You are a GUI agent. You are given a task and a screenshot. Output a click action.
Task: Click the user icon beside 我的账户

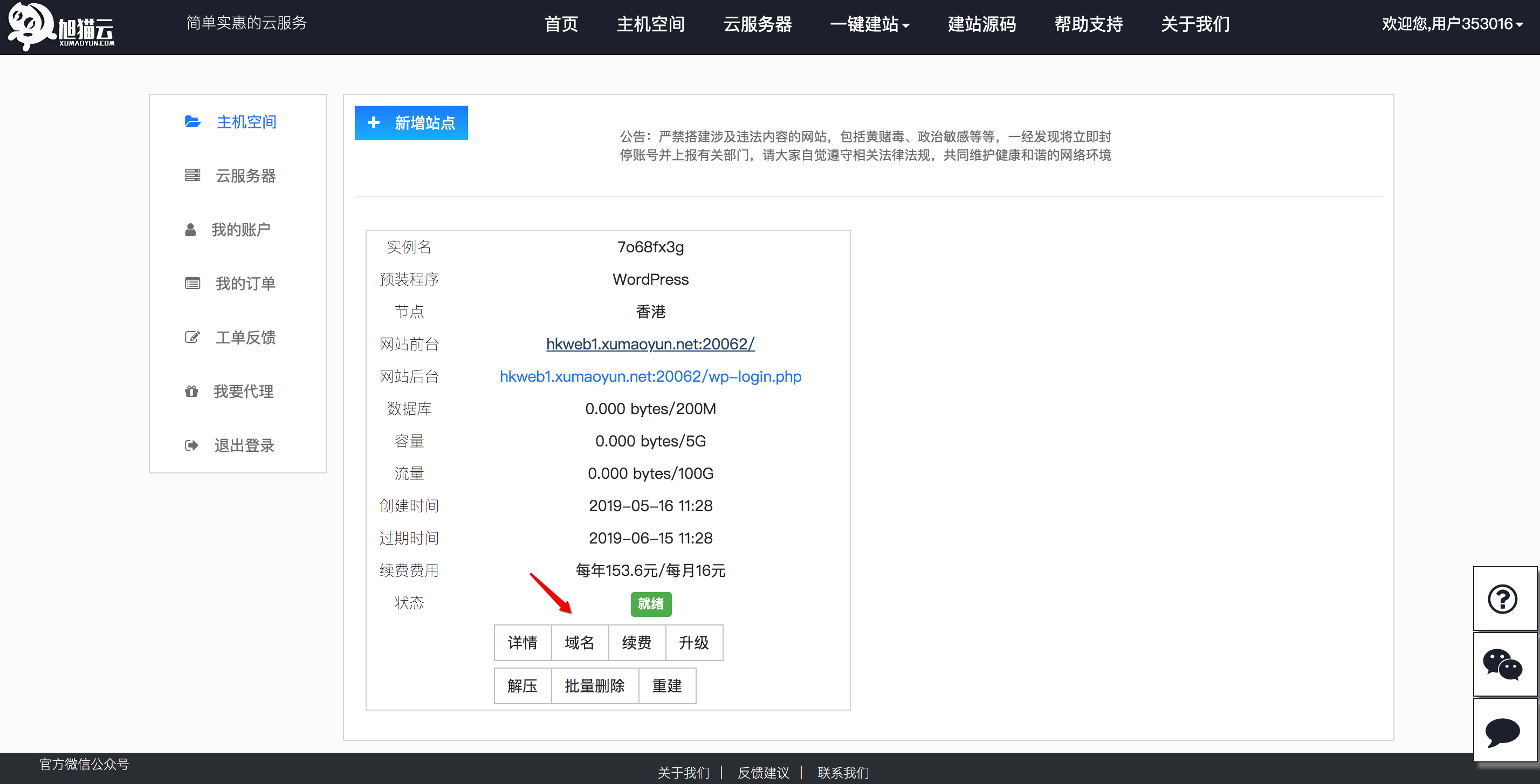coord(190,230)
